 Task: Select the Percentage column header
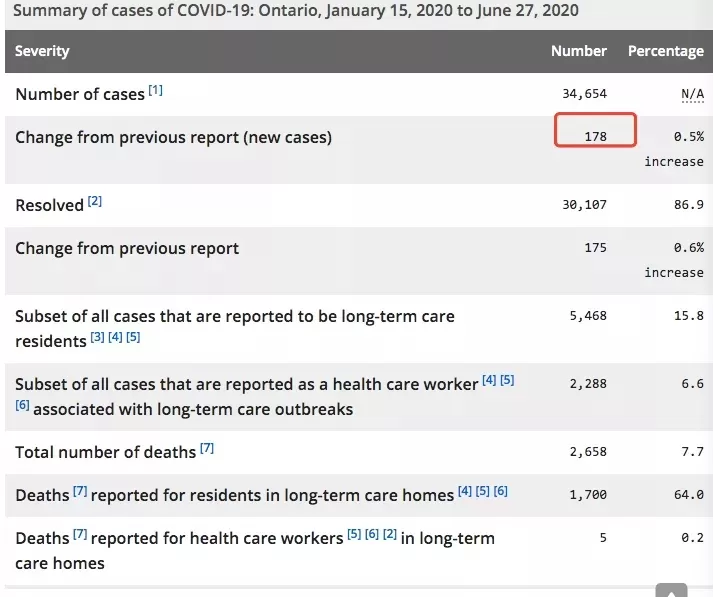click(x=666, y=51)
